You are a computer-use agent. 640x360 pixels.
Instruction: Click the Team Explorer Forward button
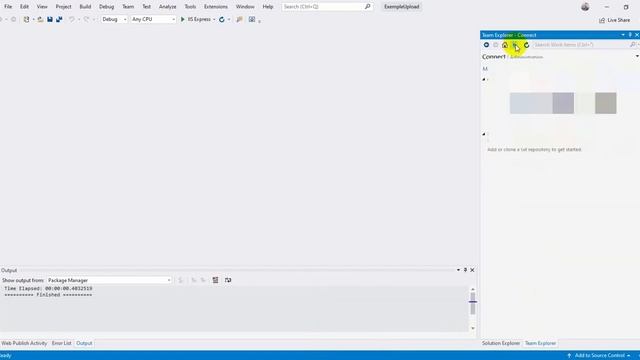[x=496, y=45]
